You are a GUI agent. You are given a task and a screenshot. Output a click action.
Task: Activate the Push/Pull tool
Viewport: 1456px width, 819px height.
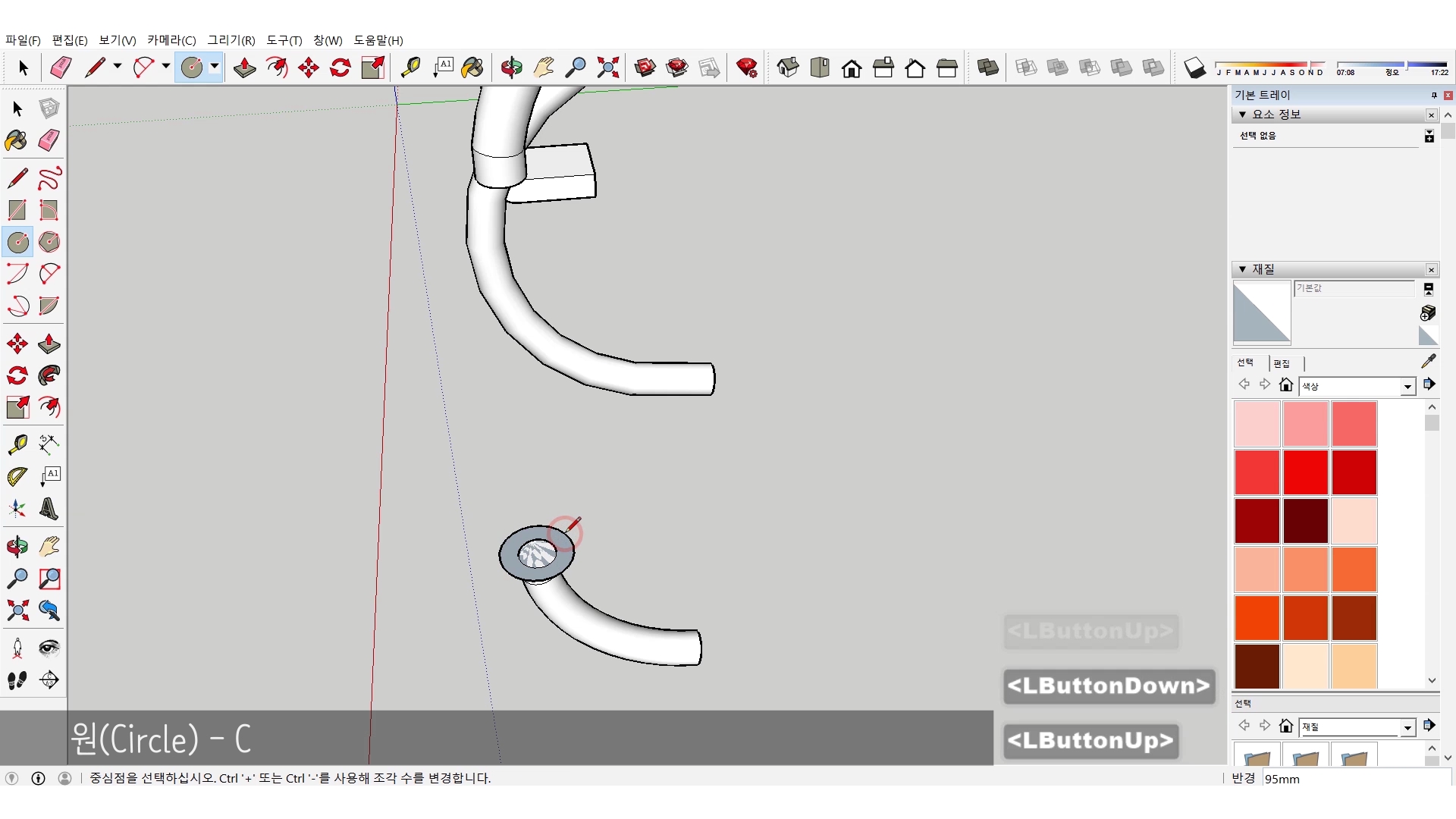tap(244, 68)
